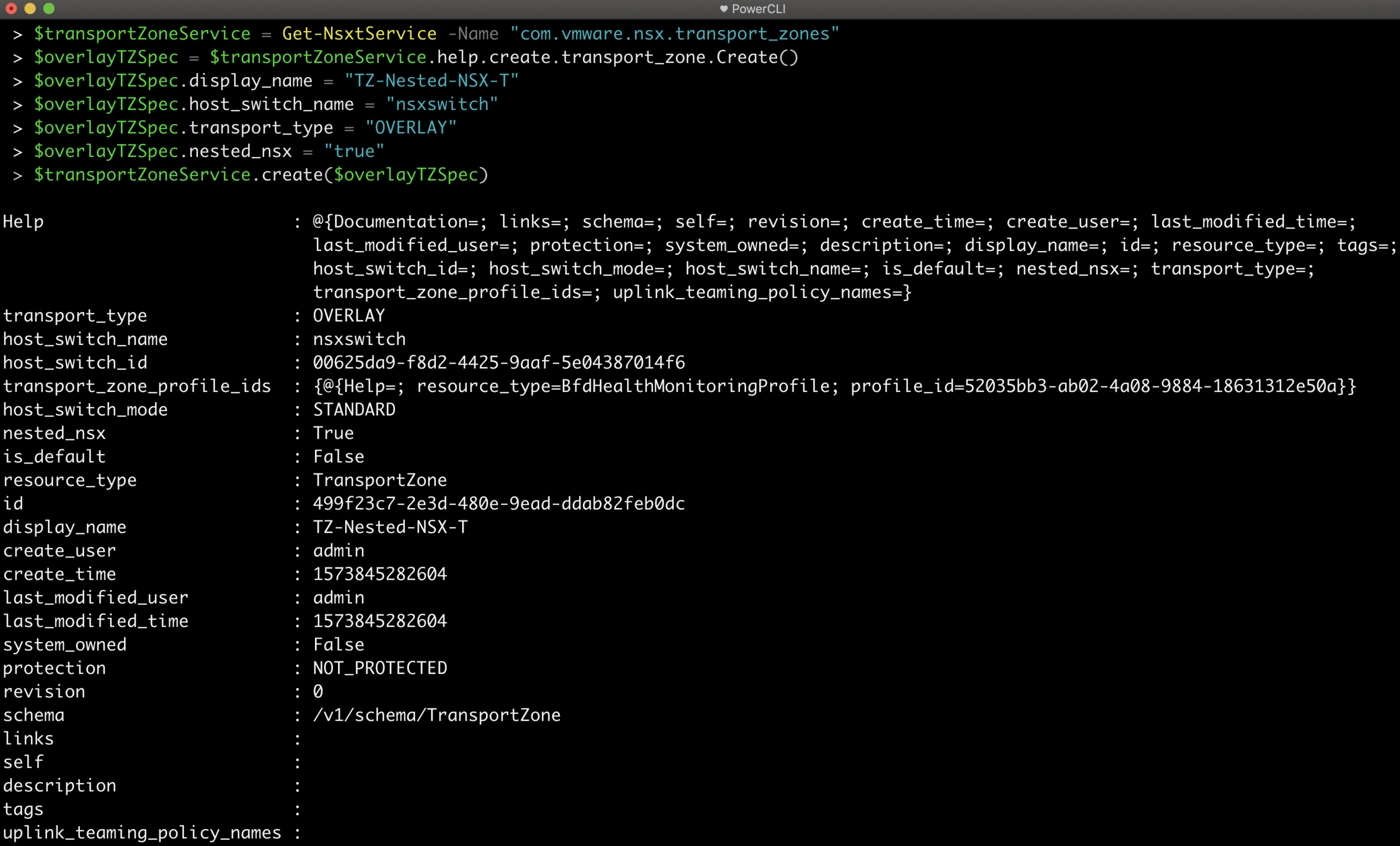This screenshot has width=1400, height=846.
Task: Click the nested_nsx True value
Action: pos(333,433)
